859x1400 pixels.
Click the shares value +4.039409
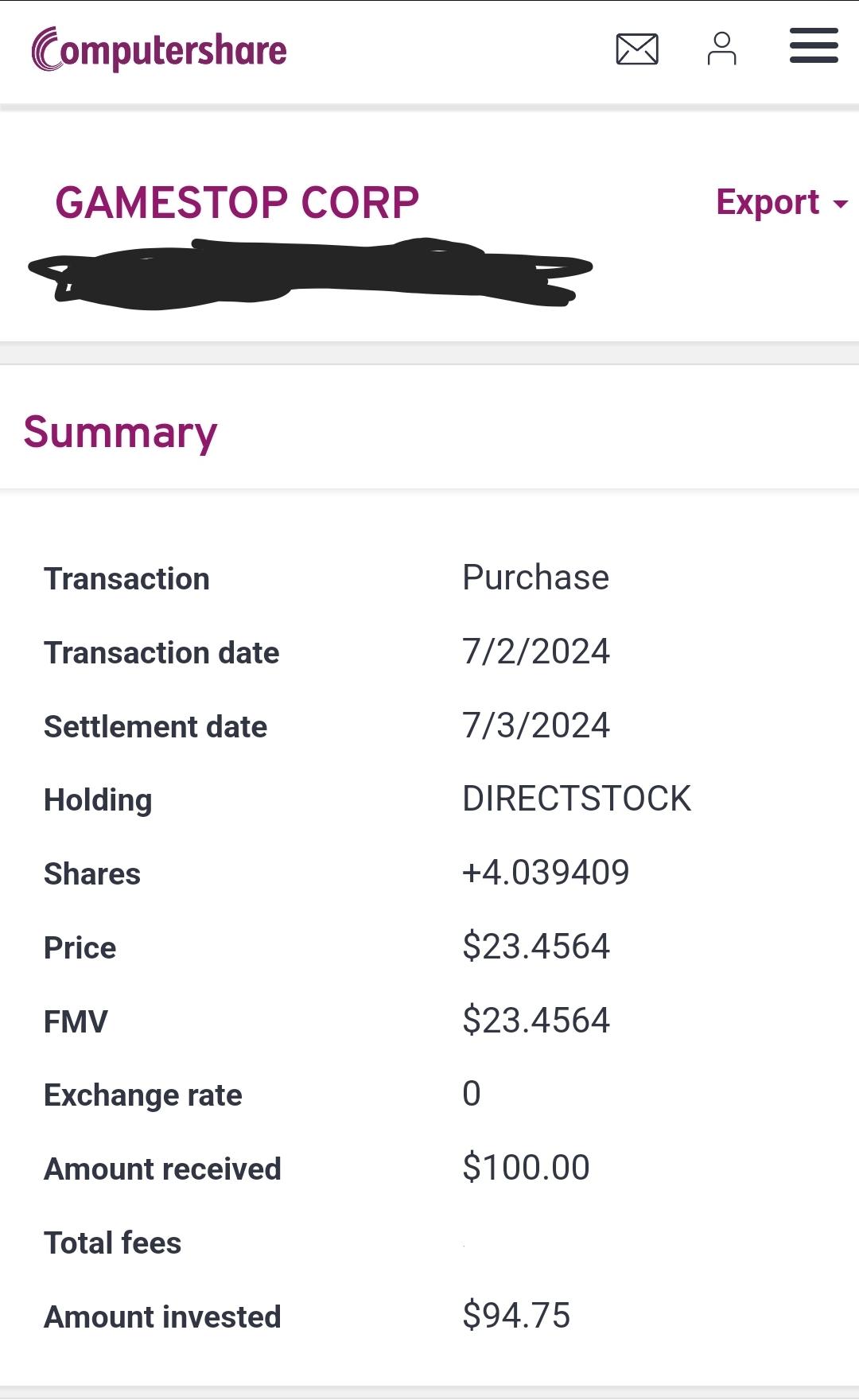[546, 873]
